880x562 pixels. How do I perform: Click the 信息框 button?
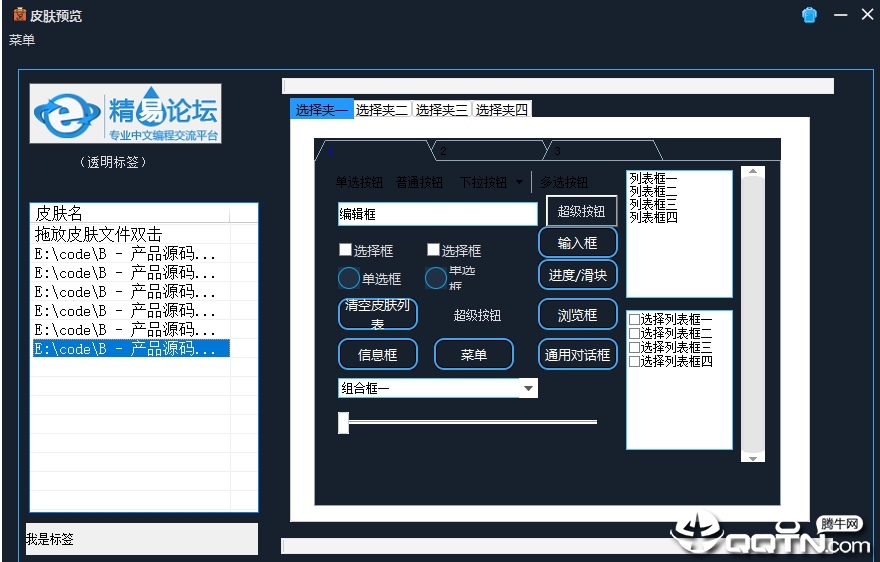coord(378,355)
